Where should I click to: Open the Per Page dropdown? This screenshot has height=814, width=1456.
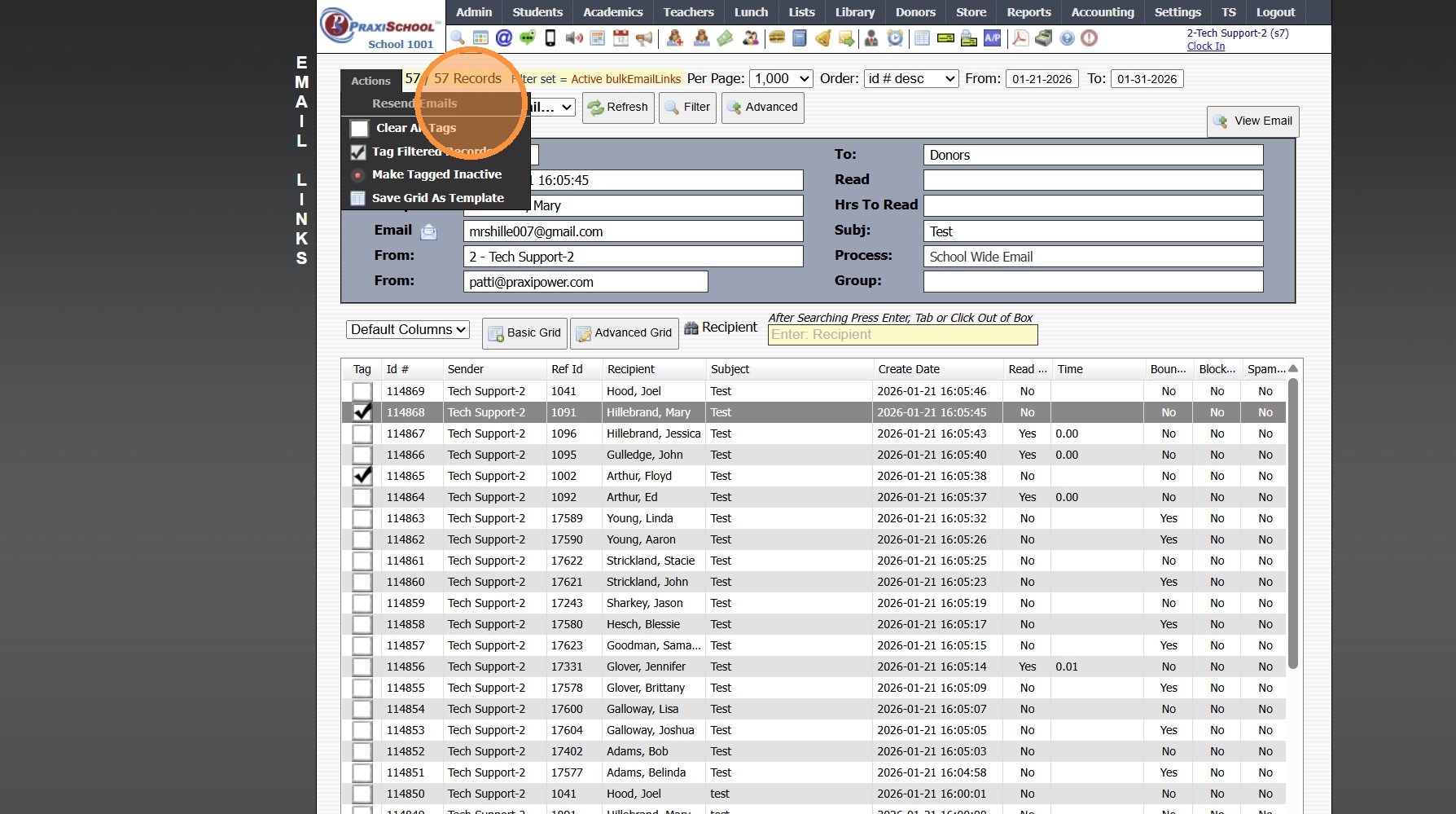pyautogui.click(x=780, y=79)
